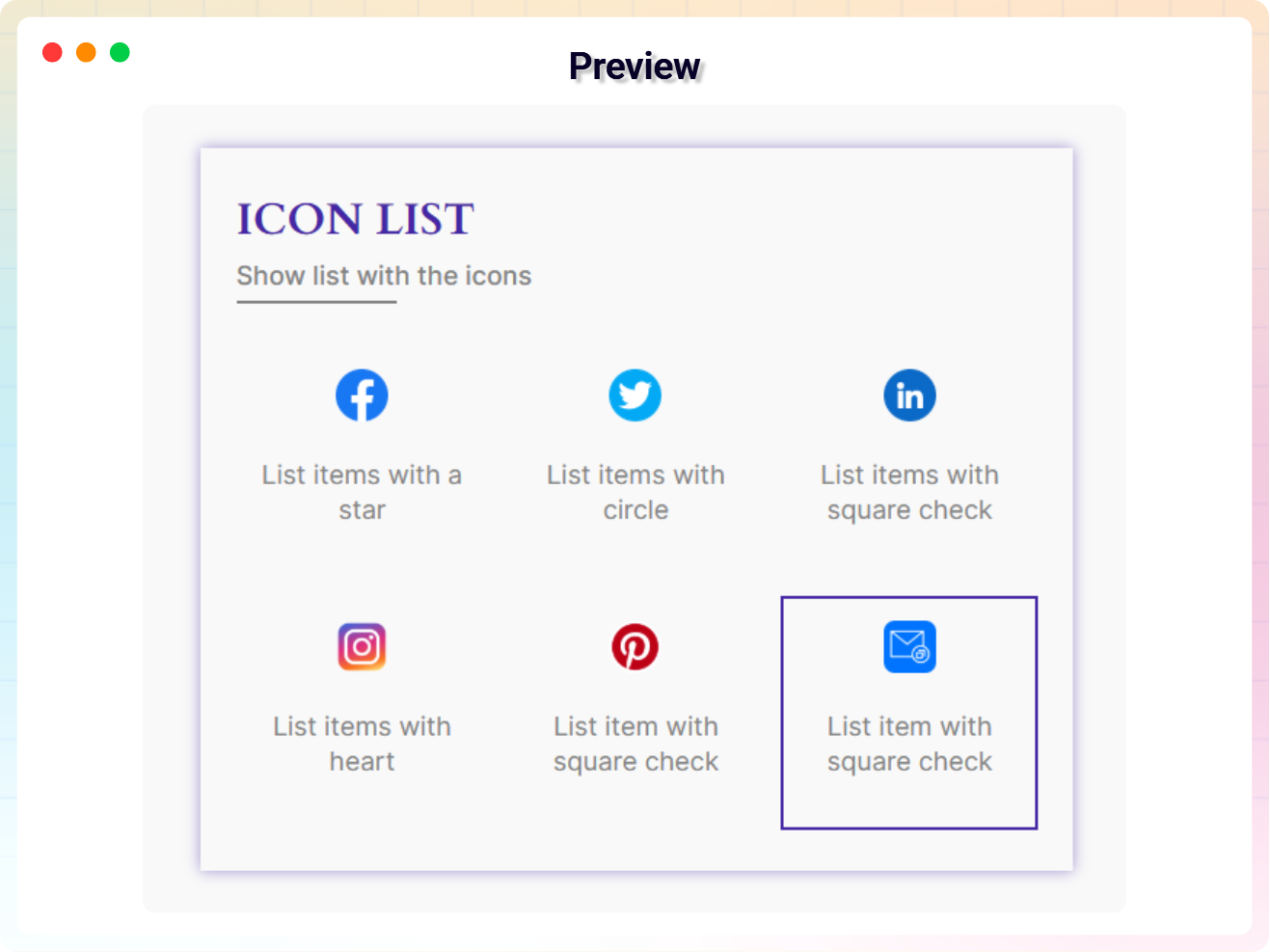The image size is (1270, 952).
Task: Click the label under the Pinterest icon
Action: [x=635, y=744]
